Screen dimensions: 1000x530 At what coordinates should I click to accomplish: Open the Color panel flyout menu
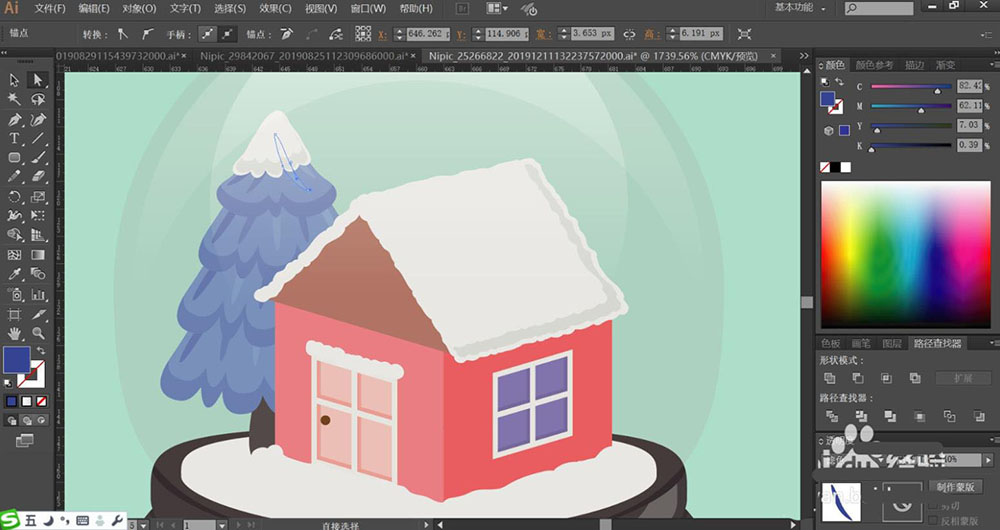(994, 64)
